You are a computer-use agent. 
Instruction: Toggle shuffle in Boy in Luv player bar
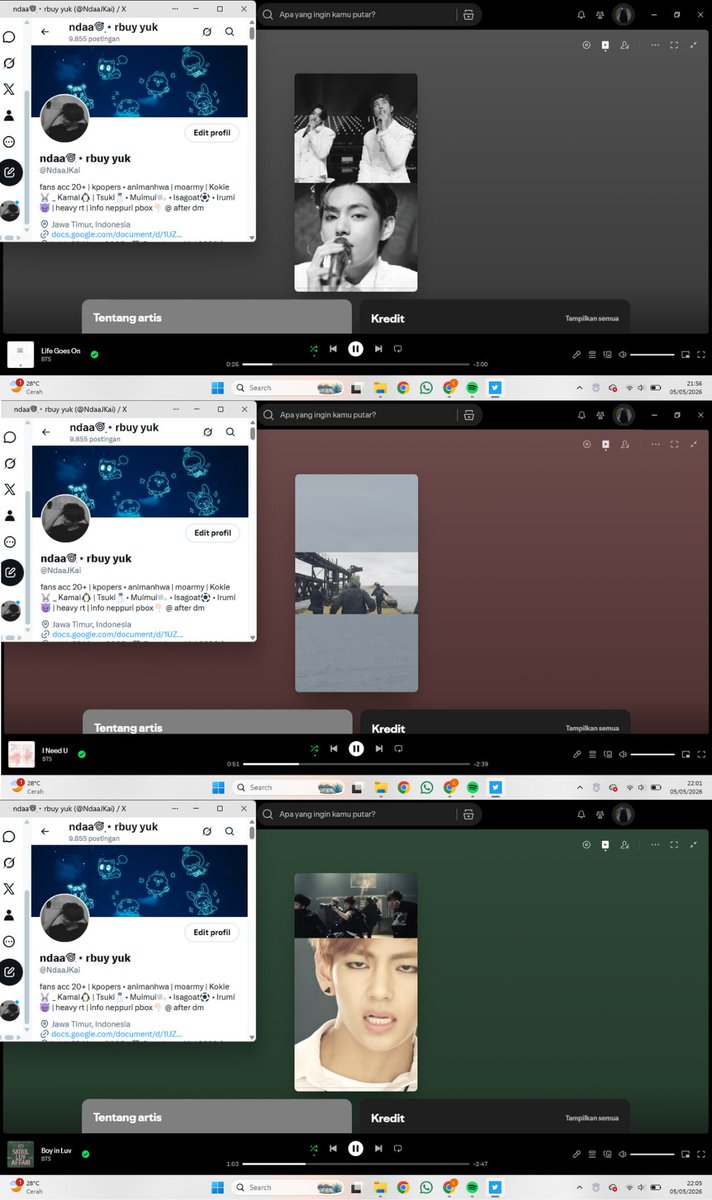[313, 1148]
